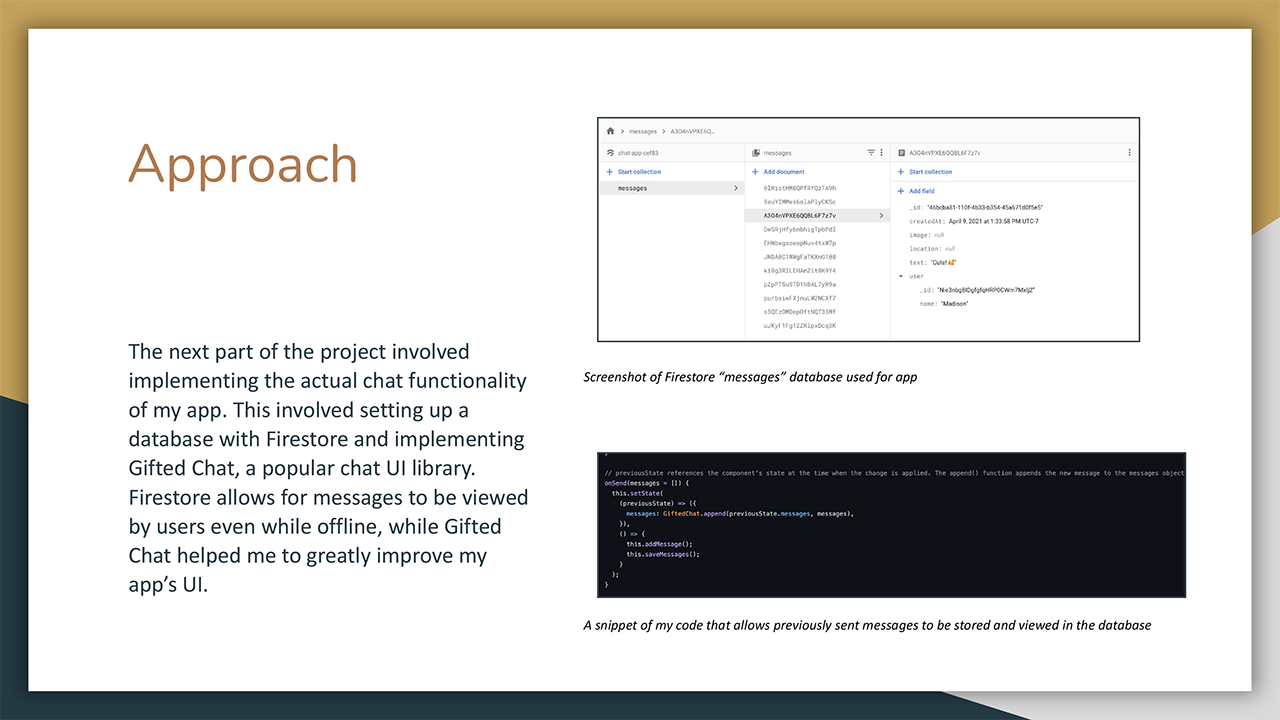
Task: Select document 0IRistHMBQPfRYQzTA9h
Action: [x=799, y=188]
